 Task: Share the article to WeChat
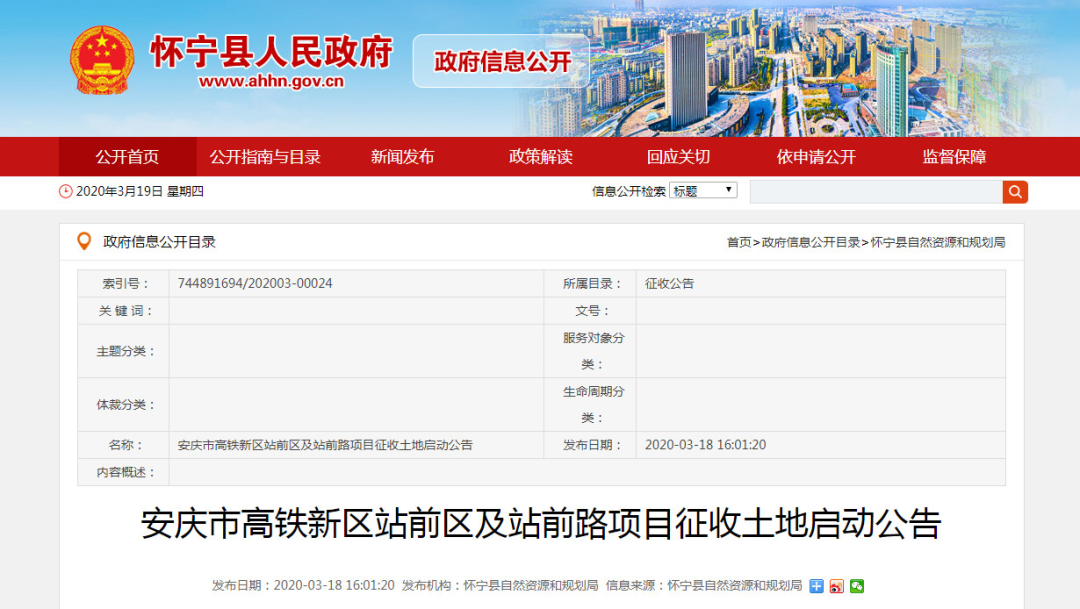856,587
